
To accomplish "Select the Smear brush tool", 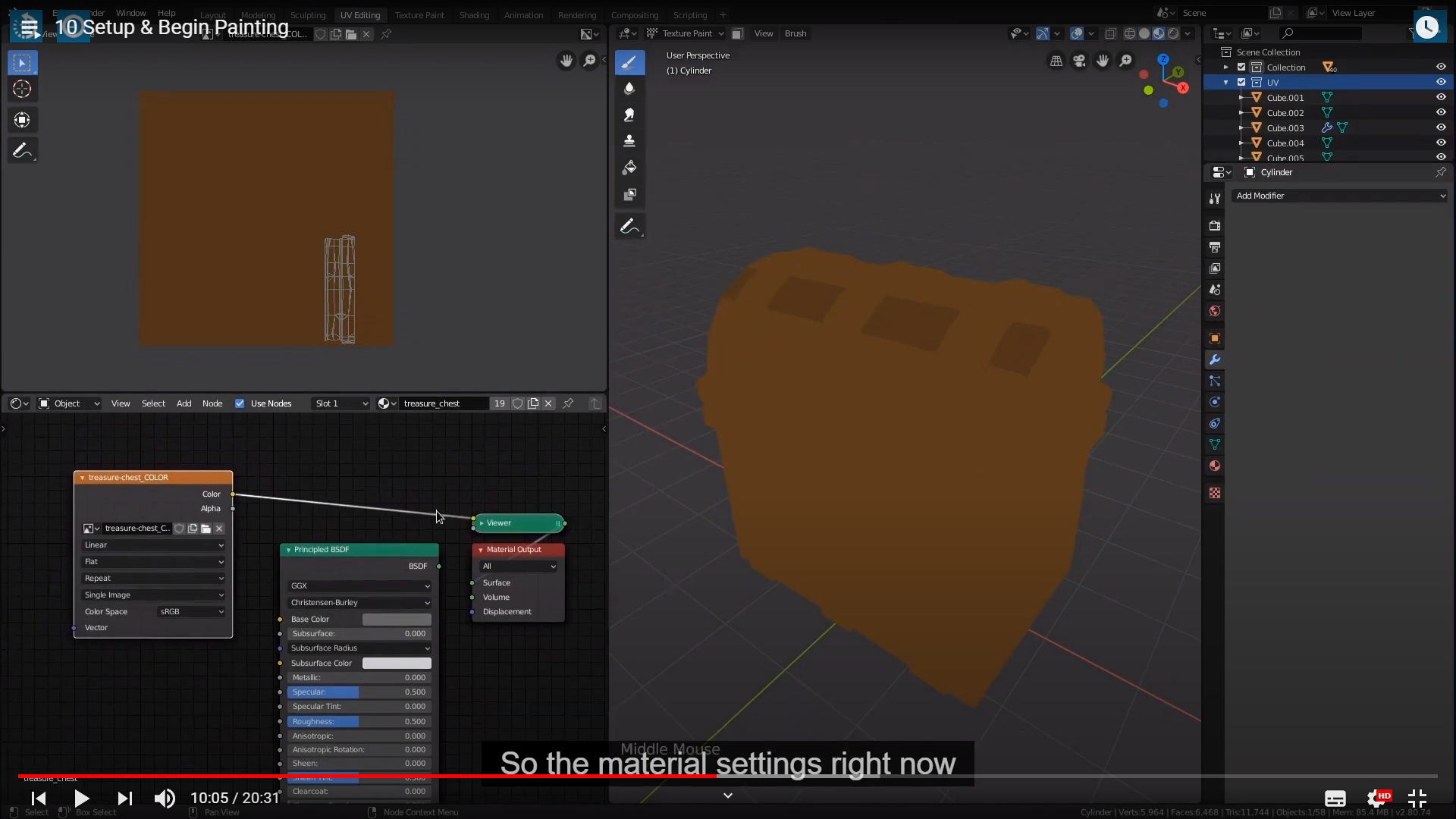I will tap(629, 115).
